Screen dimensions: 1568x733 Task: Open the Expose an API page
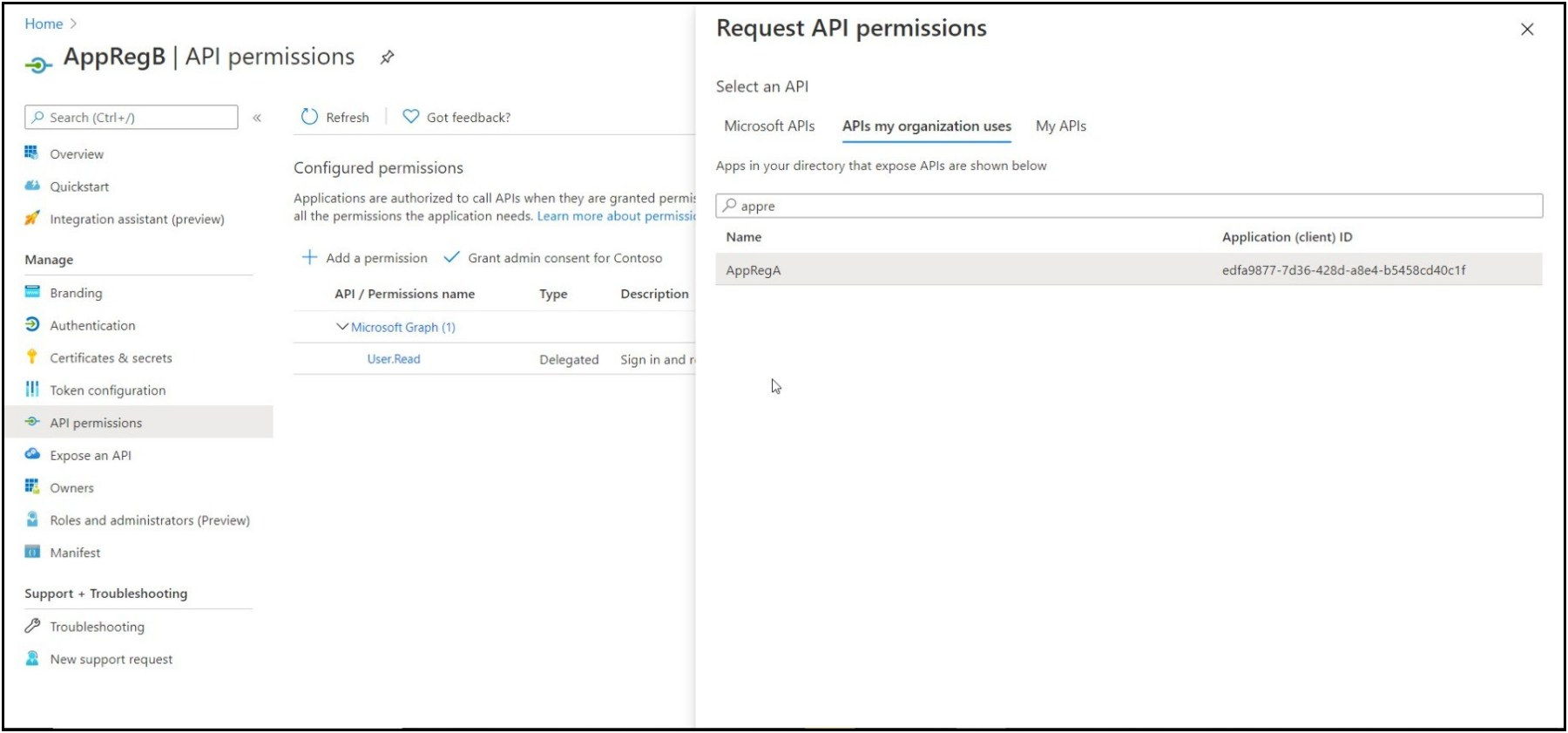point(91,455)
